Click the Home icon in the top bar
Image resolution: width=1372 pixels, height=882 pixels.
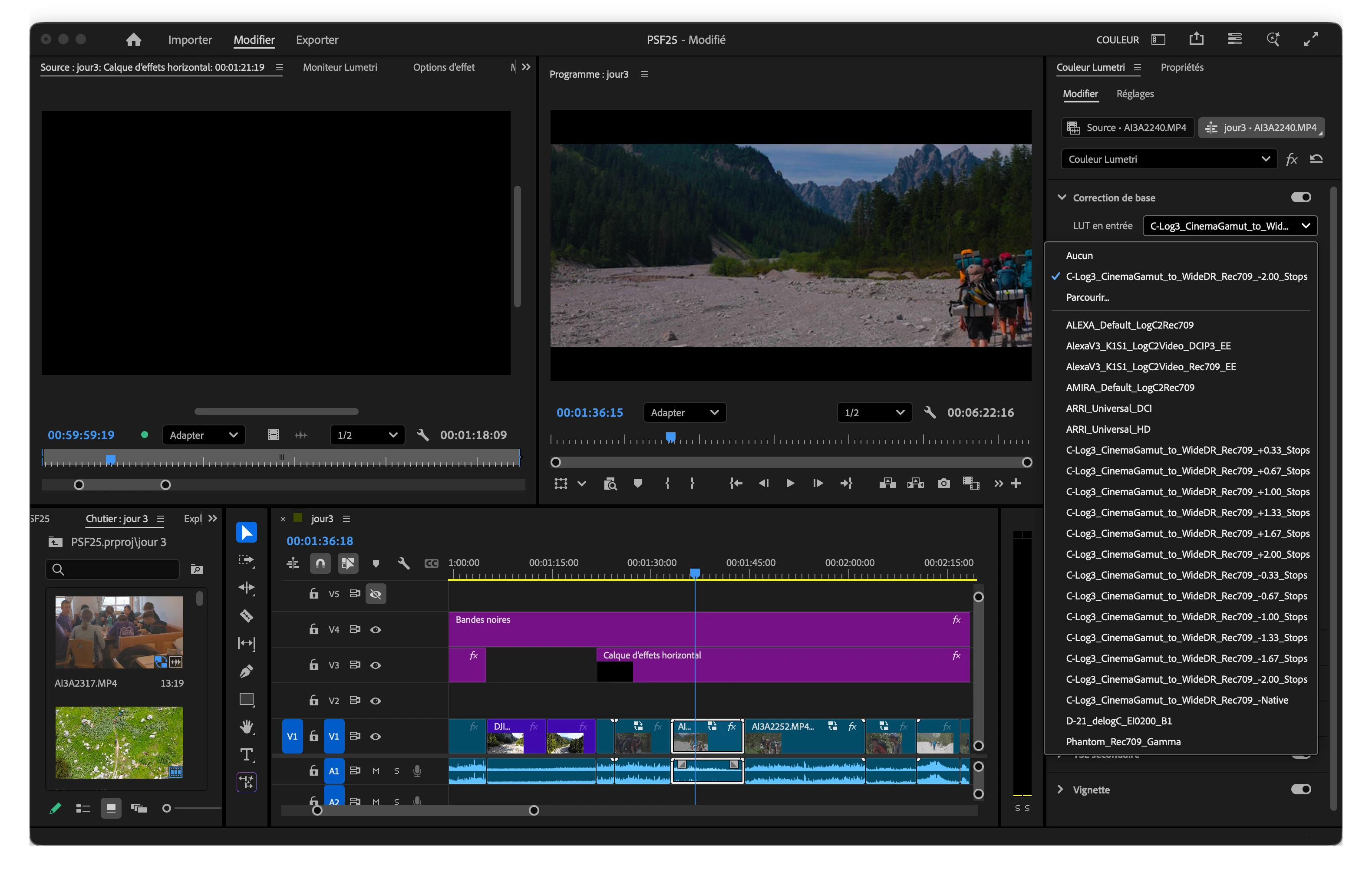coord(133,39)
